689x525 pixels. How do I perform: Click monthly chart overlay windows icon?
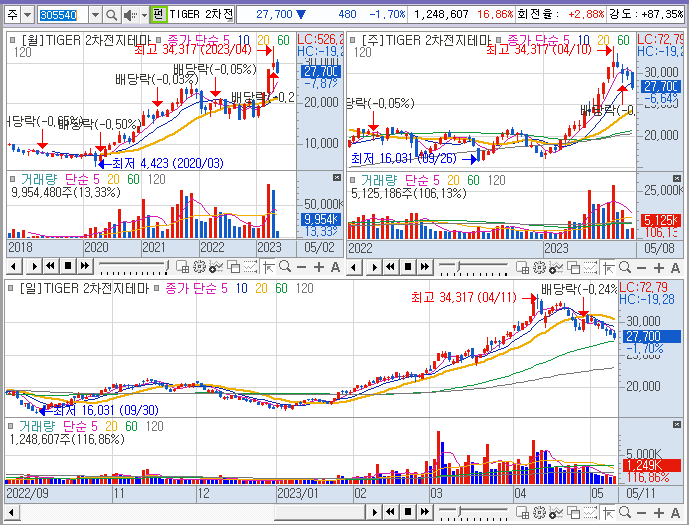[233, 267]
